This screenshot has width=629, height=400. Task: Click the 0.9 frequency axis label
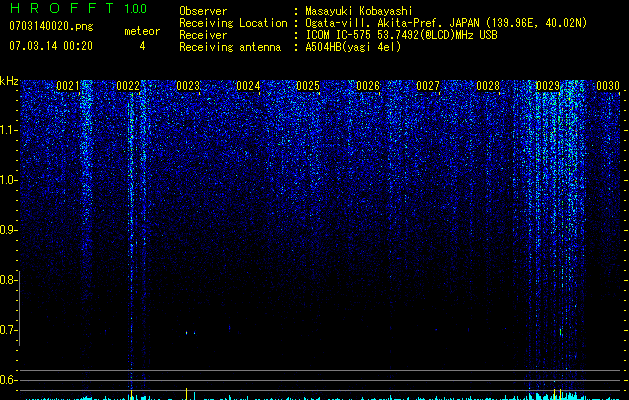tap(8, 230)
